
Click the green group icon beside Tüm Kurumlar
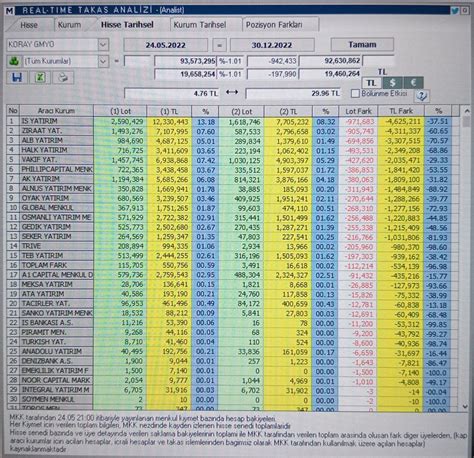pos(14,61)
